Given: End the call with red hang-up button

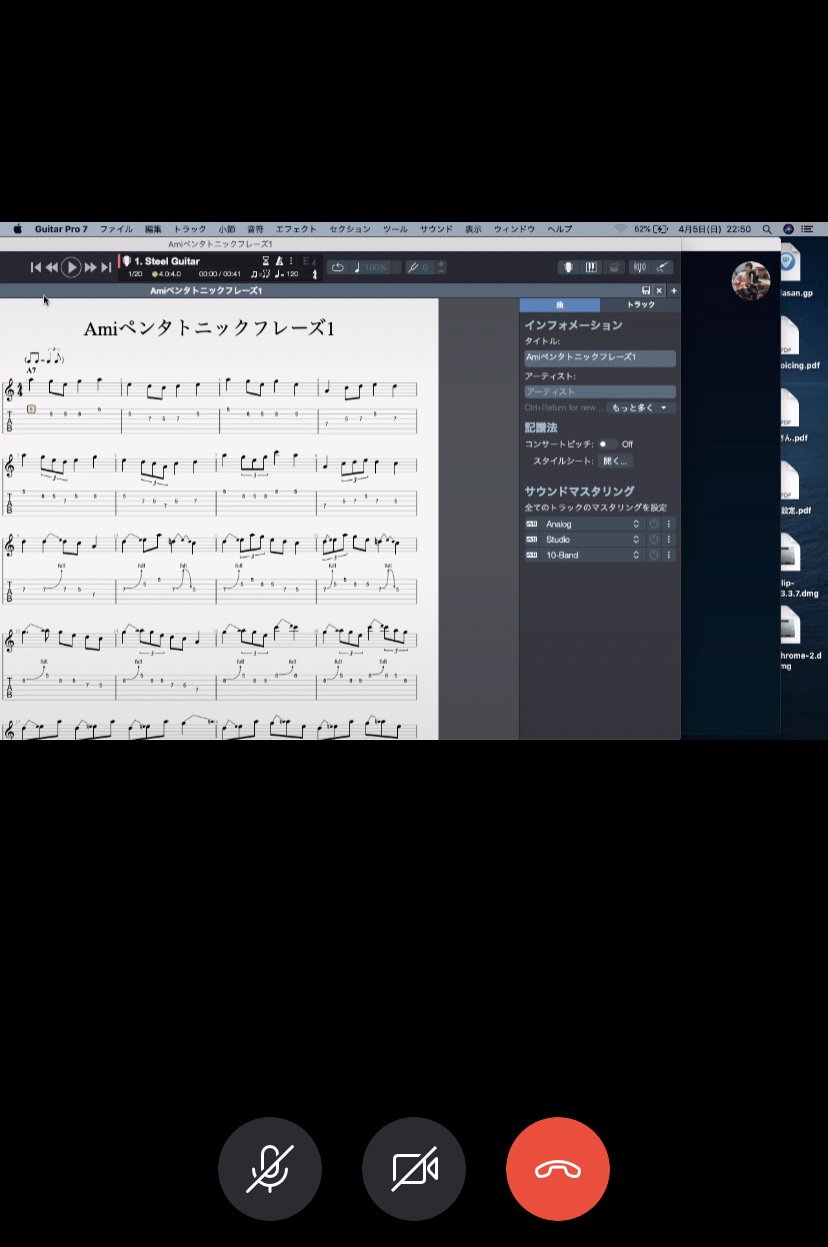Looking at the screenshot, I should coord(558,1169).
